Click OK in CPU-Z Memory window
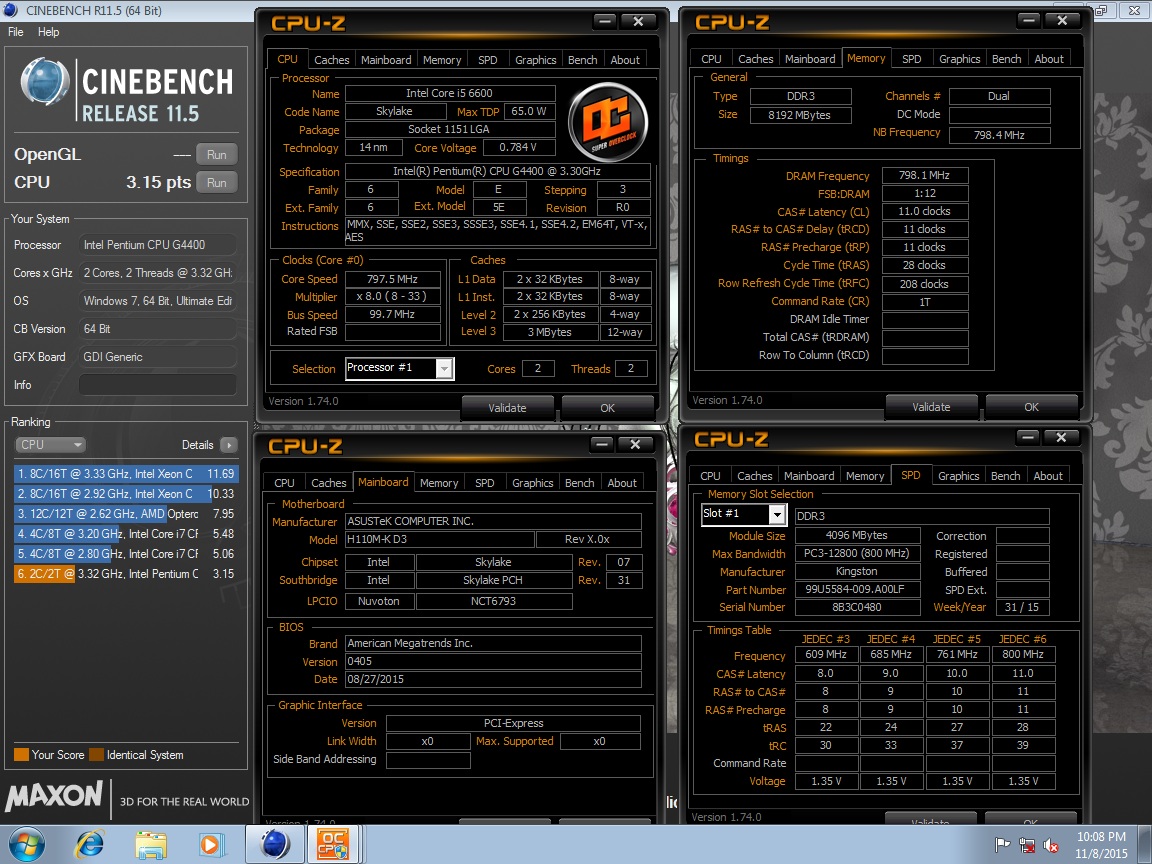 point(1032,407)
